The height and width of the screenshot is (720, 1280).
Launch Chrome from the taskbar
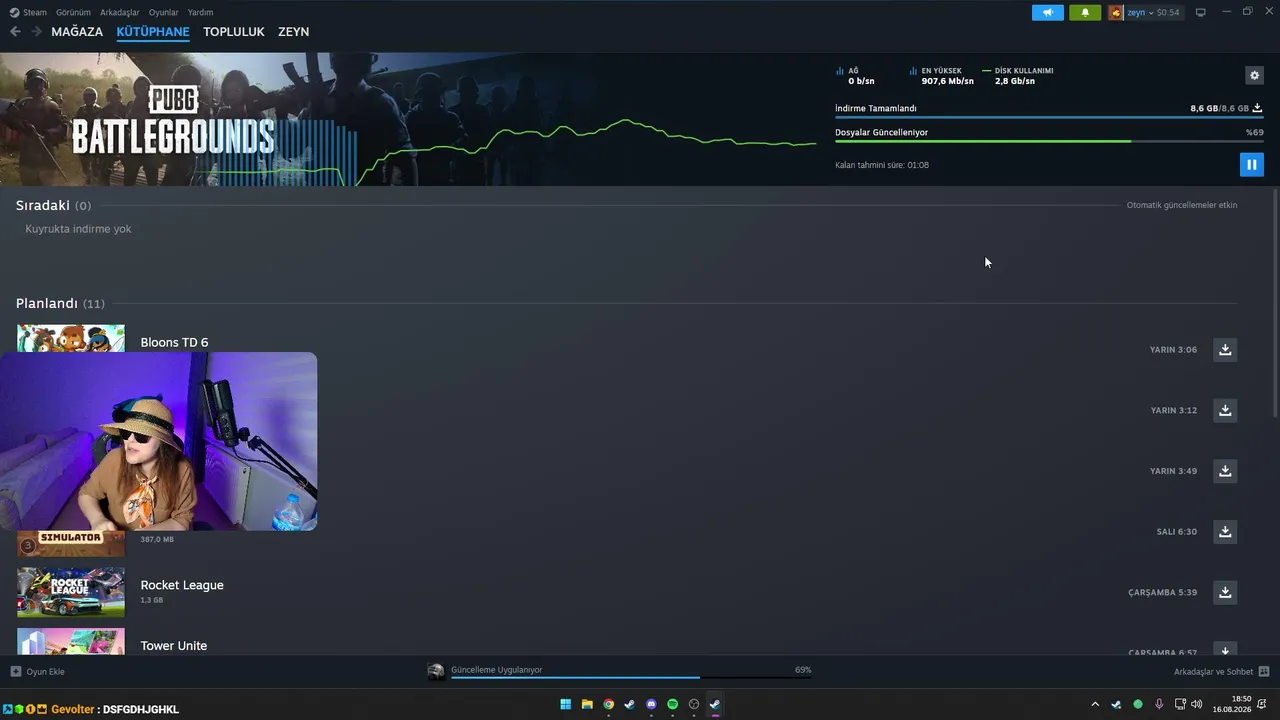click(x=608, y=704)
